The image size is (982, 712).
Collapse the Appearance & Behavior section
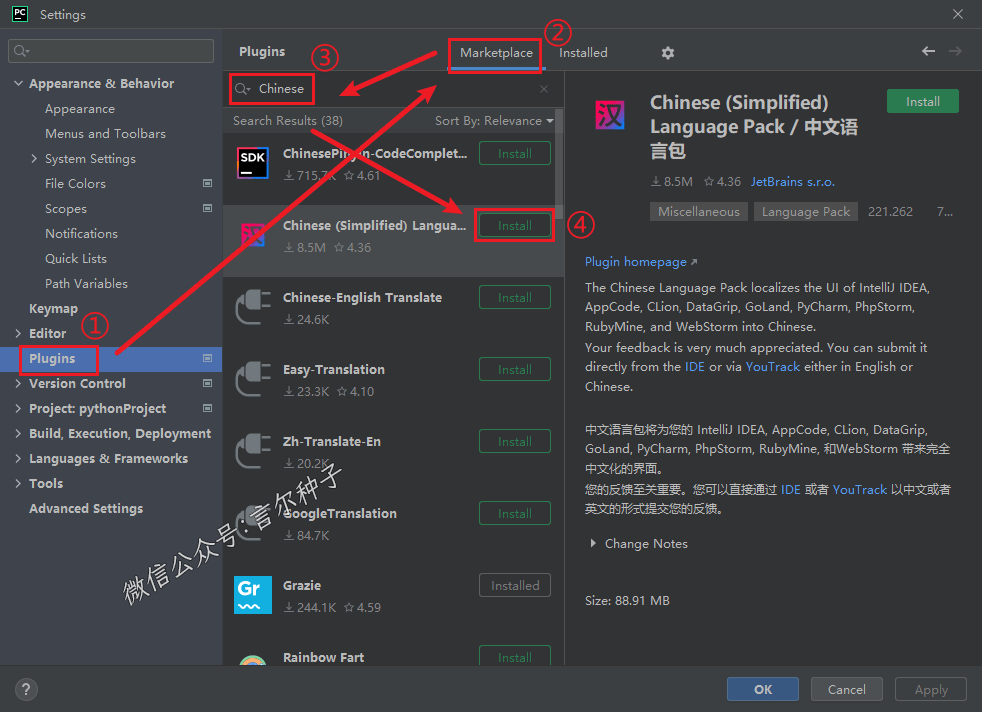pyautogui.click(x=19, y=84)
